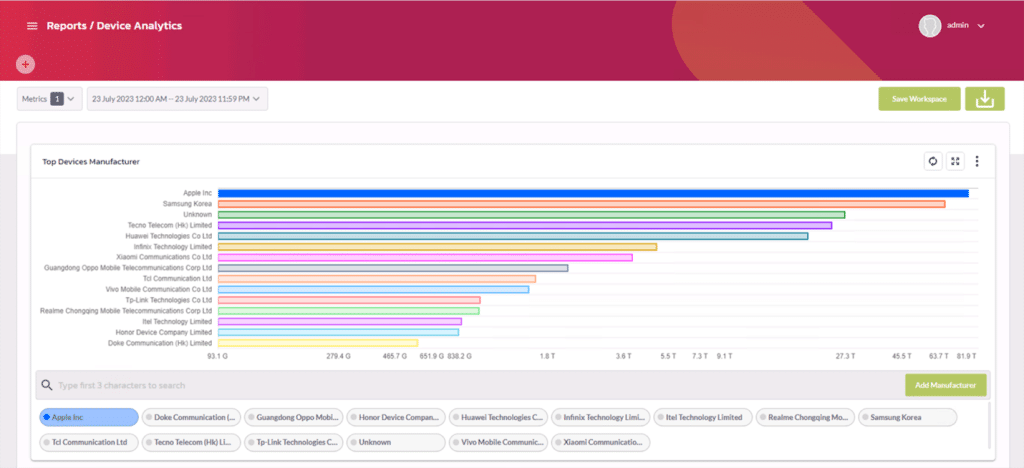Toggle the Realme Chongqing chip
The height and width of the screenshot is (468, 1024).
pos(805,417)
